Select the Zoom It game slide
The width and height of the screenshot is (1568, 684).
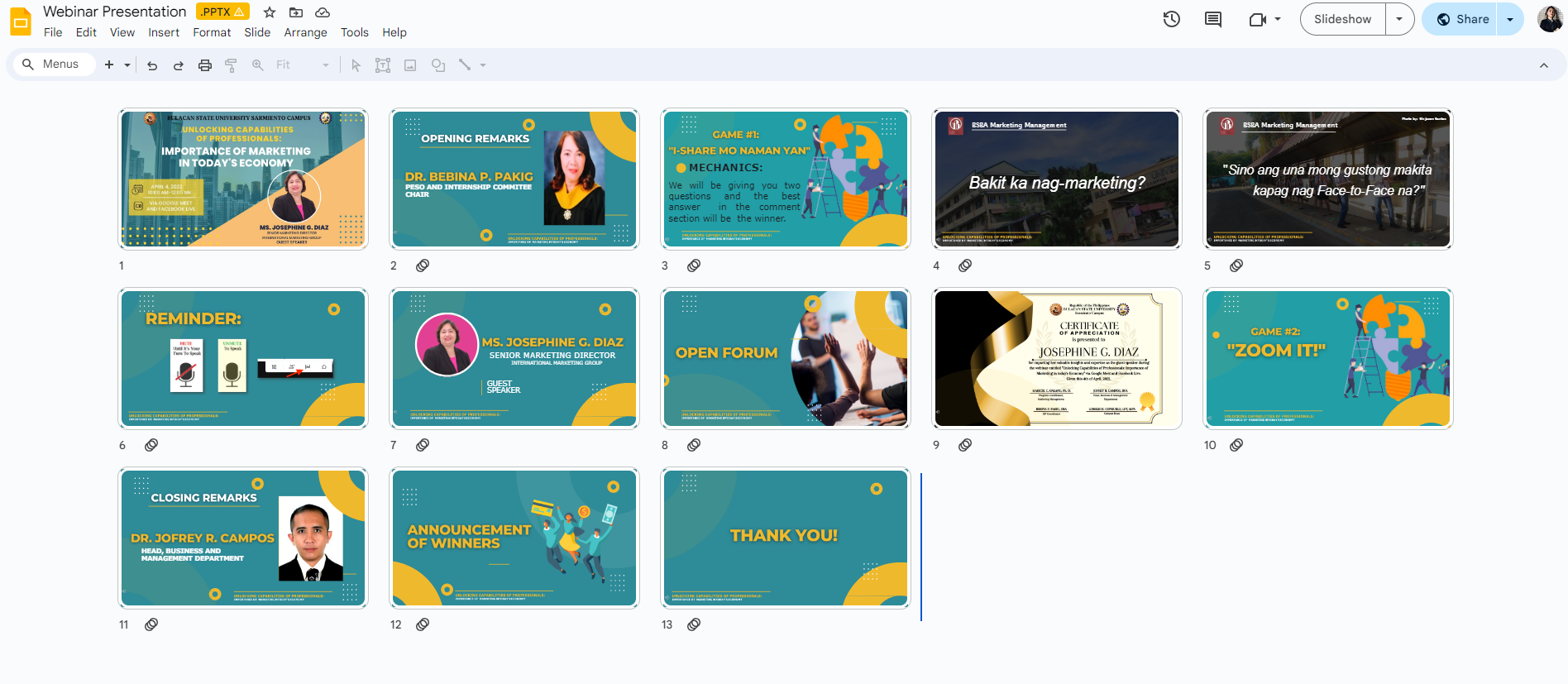pos(1328,359)
